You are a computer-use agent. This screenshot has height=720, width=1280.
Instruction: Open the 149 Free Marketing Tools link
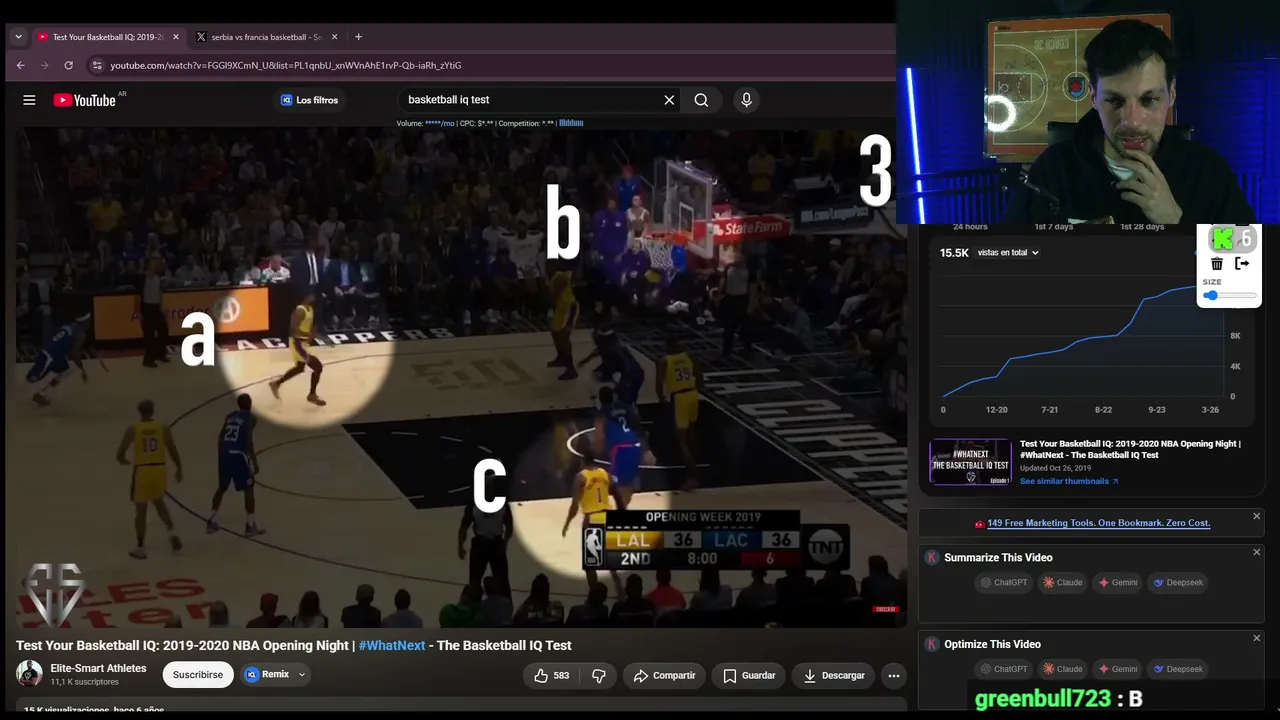coord(1098,523)
